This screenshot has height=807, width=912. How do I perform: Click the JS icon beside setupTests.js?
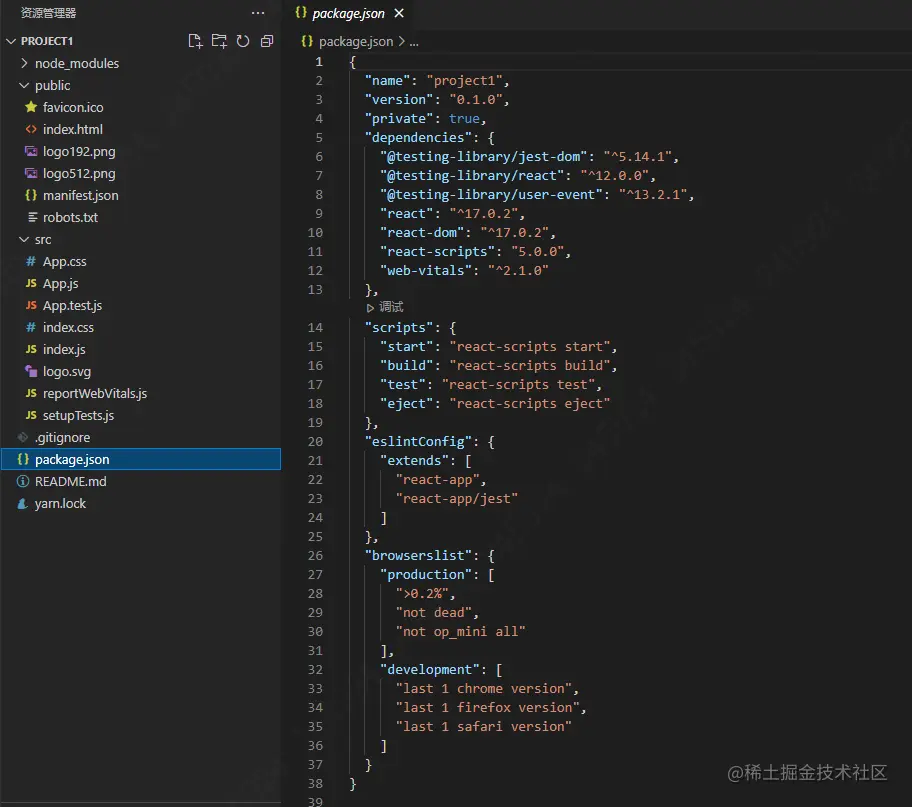coord(31,415)
